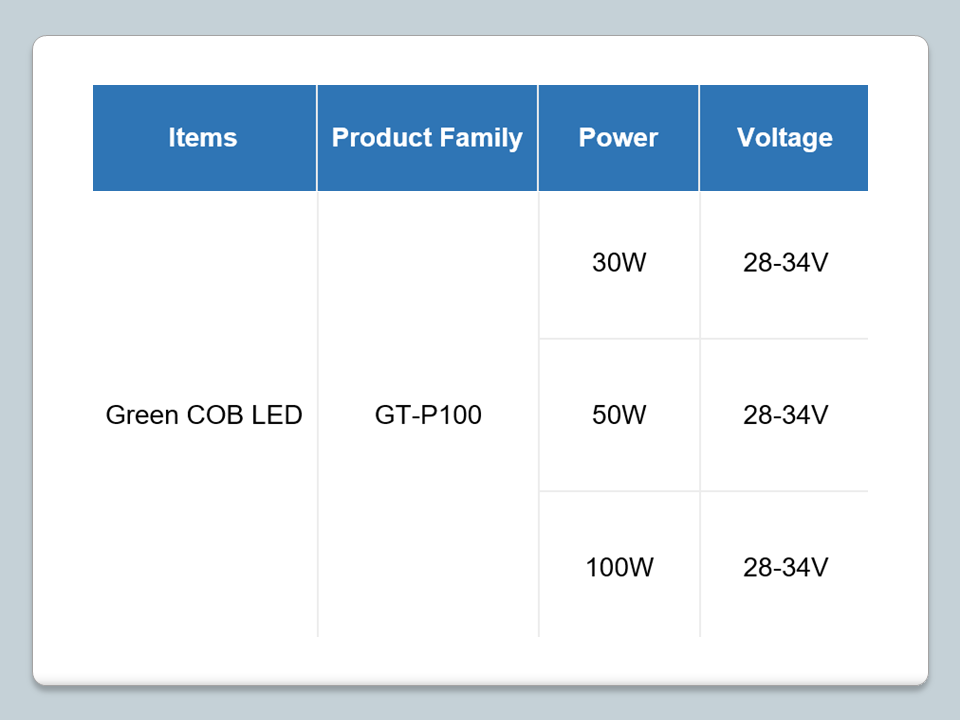This screenshot has width=960, height=720.
Task: Click the 30W power cell
Action: 618,264
